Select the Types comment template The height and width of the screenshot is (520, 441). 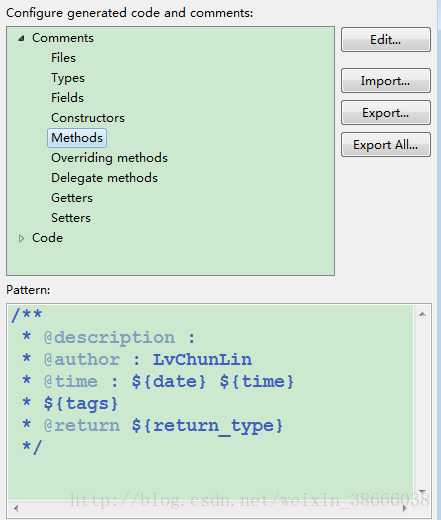click(68, 78)
